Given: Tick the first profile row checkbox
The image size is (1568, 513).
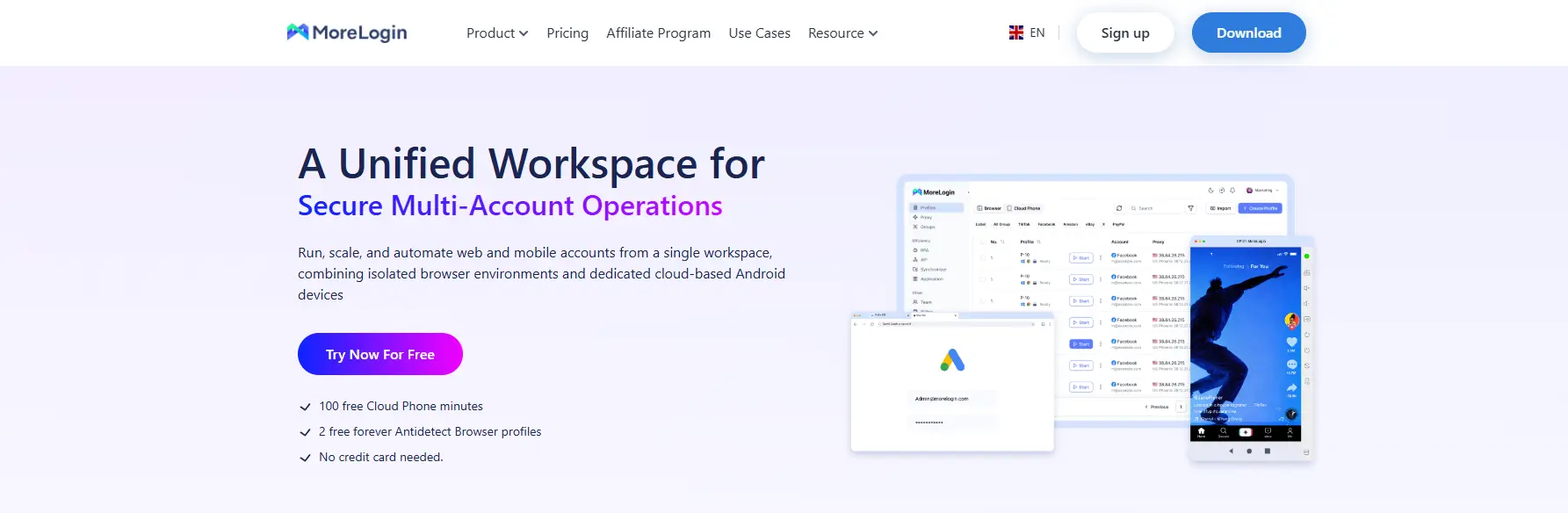Looking at the screenshot, I should point(983,258).
